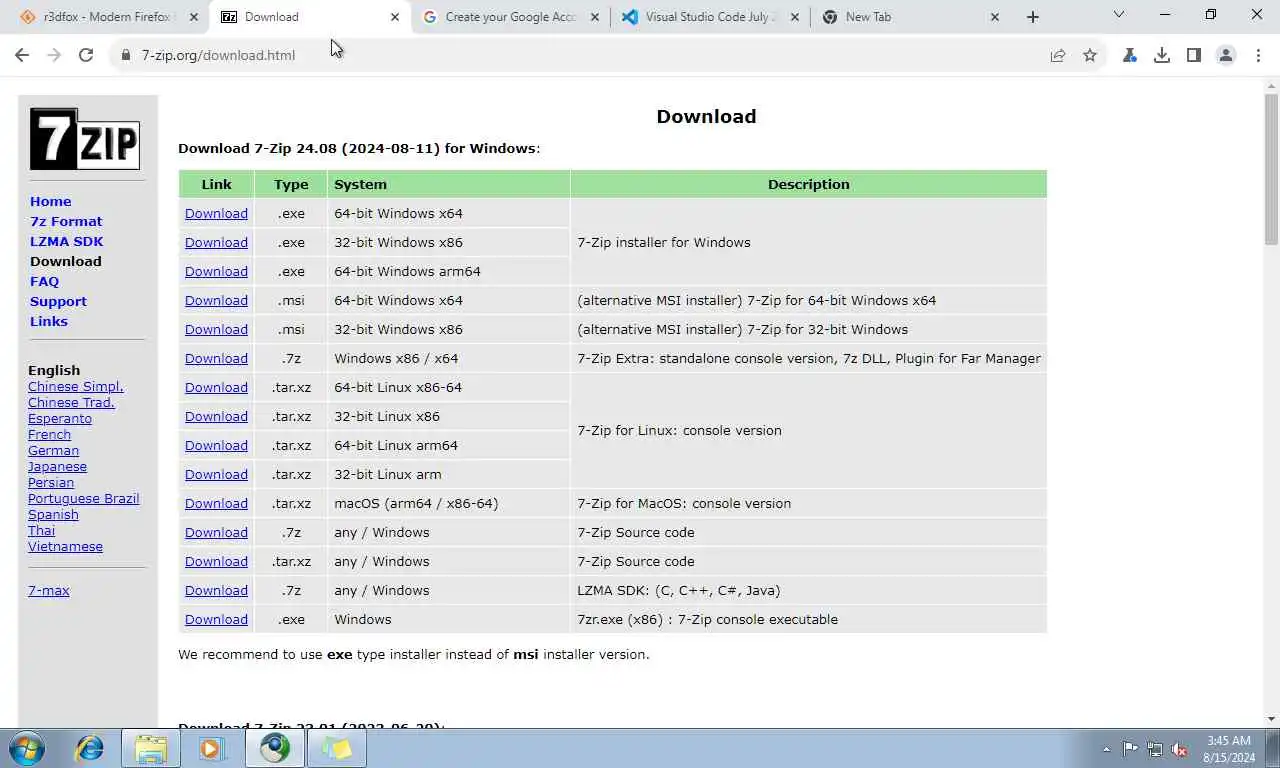Download the macOS arm64 / x86-64 tar.xz

point(216,503)
